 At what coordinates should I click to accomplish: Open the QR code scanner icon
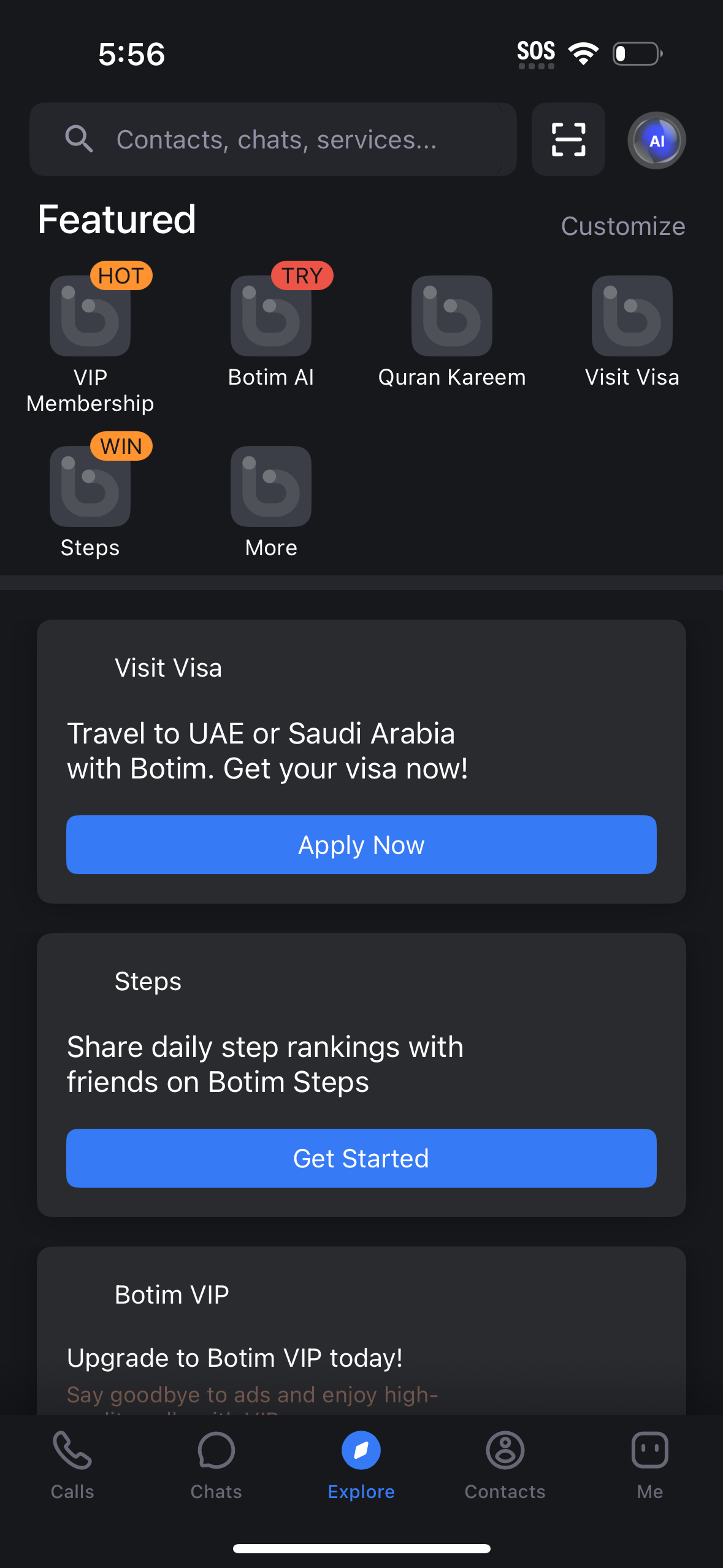coord(568,139)
